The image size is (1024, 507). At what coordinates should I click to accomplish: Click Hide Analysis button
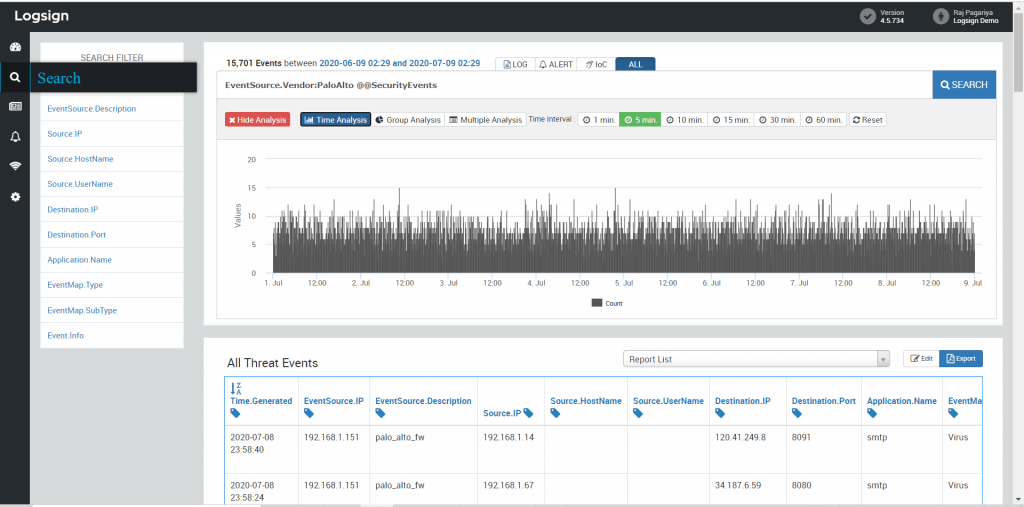coord(257,120)
